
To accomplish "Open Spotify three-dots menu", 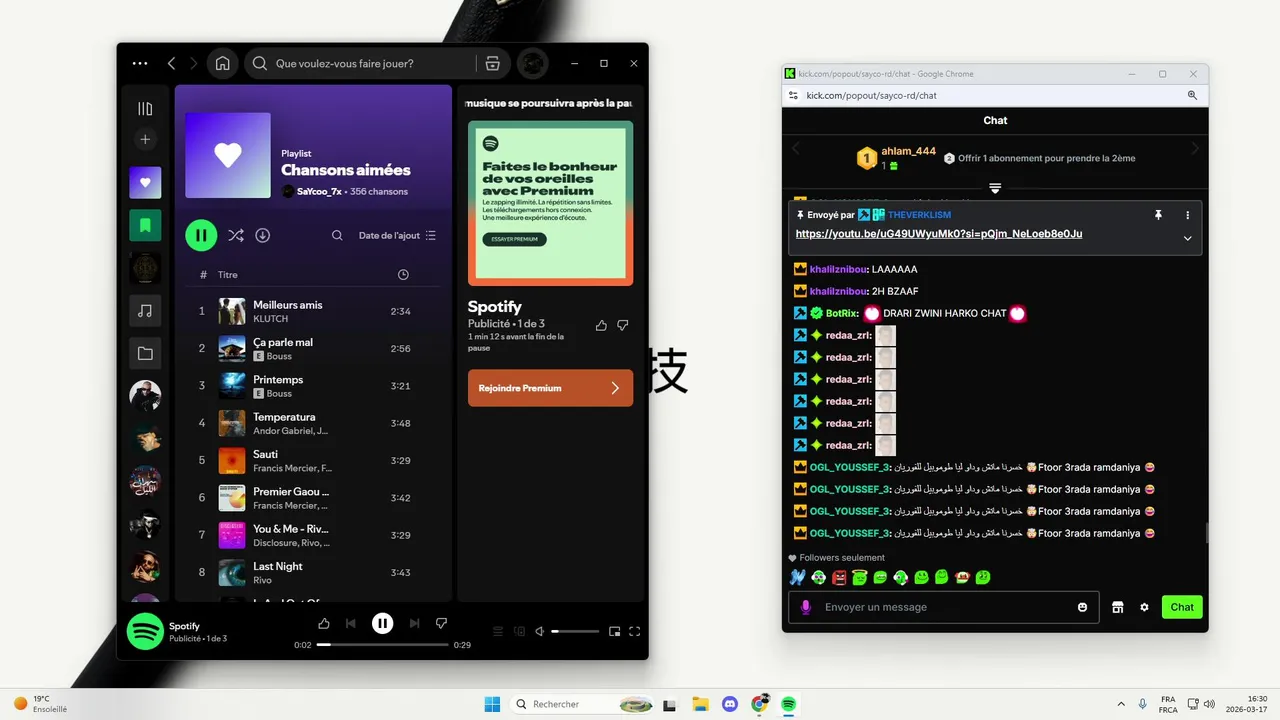I will point(140,63).
